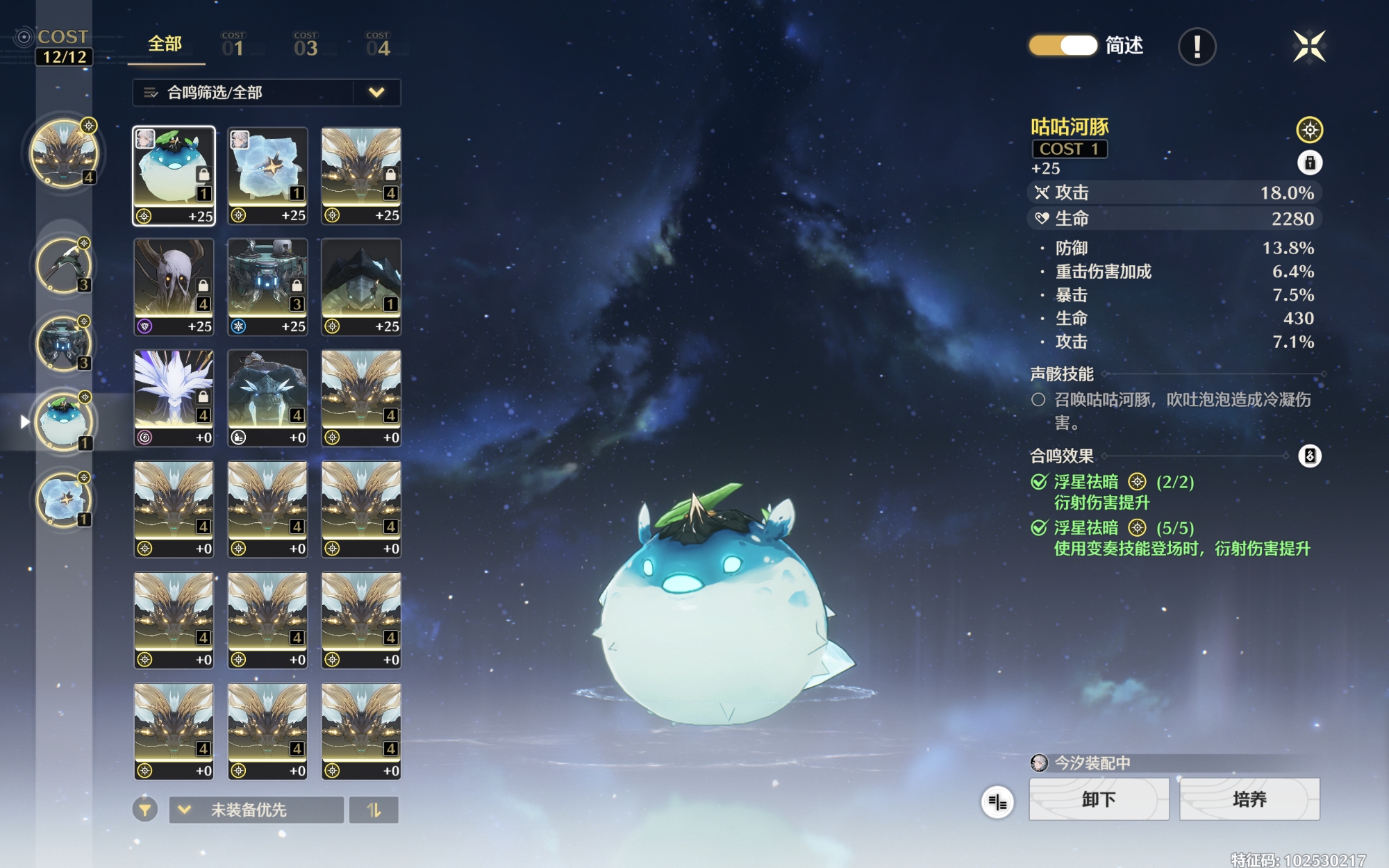
Task: Select the mech cost 3 echo +25
Action: coord(267,287)
